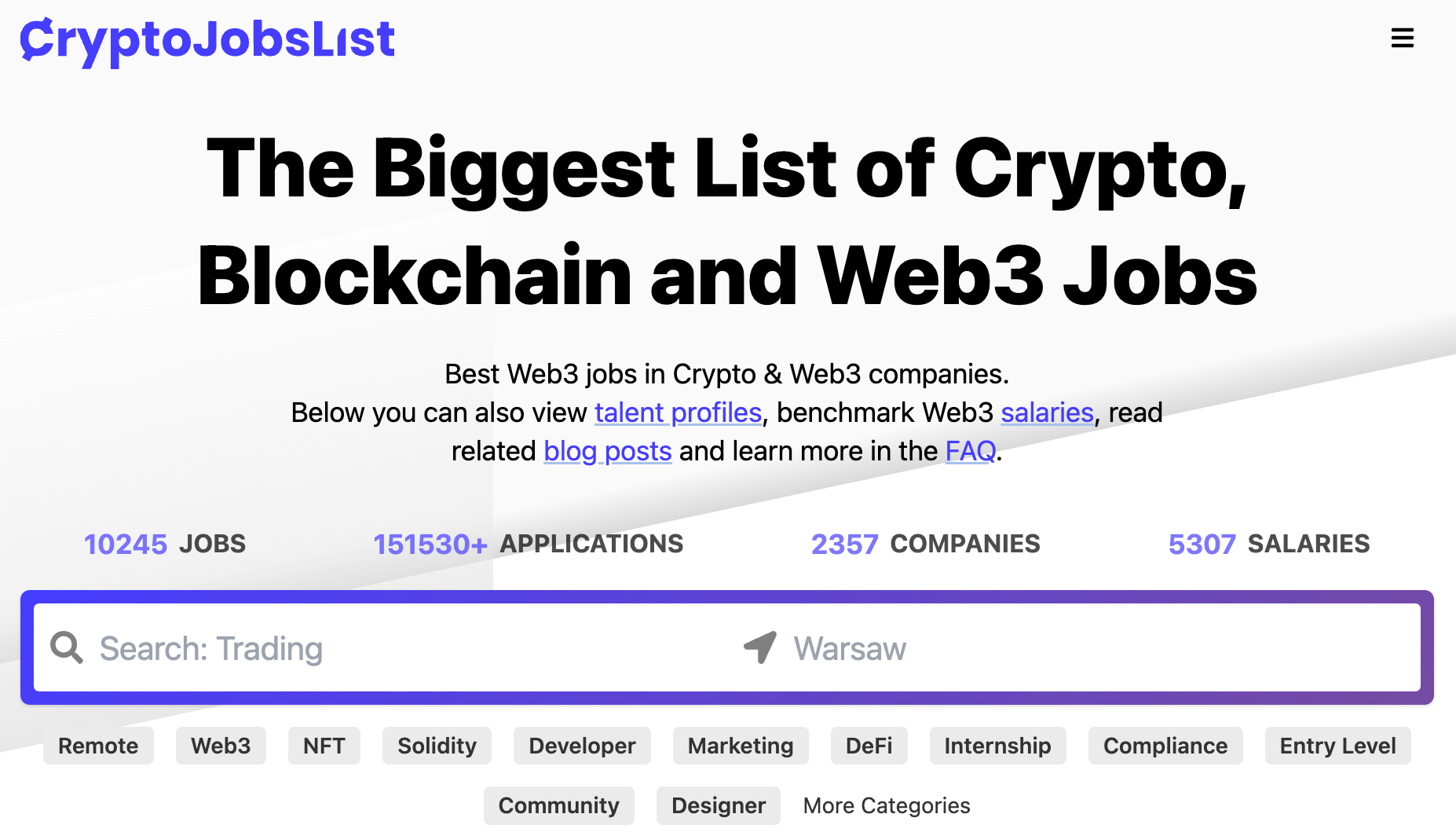This screenshot has width=1456, height=836.
Task: Open the blog posts link
Action: [x=607, y=451]
